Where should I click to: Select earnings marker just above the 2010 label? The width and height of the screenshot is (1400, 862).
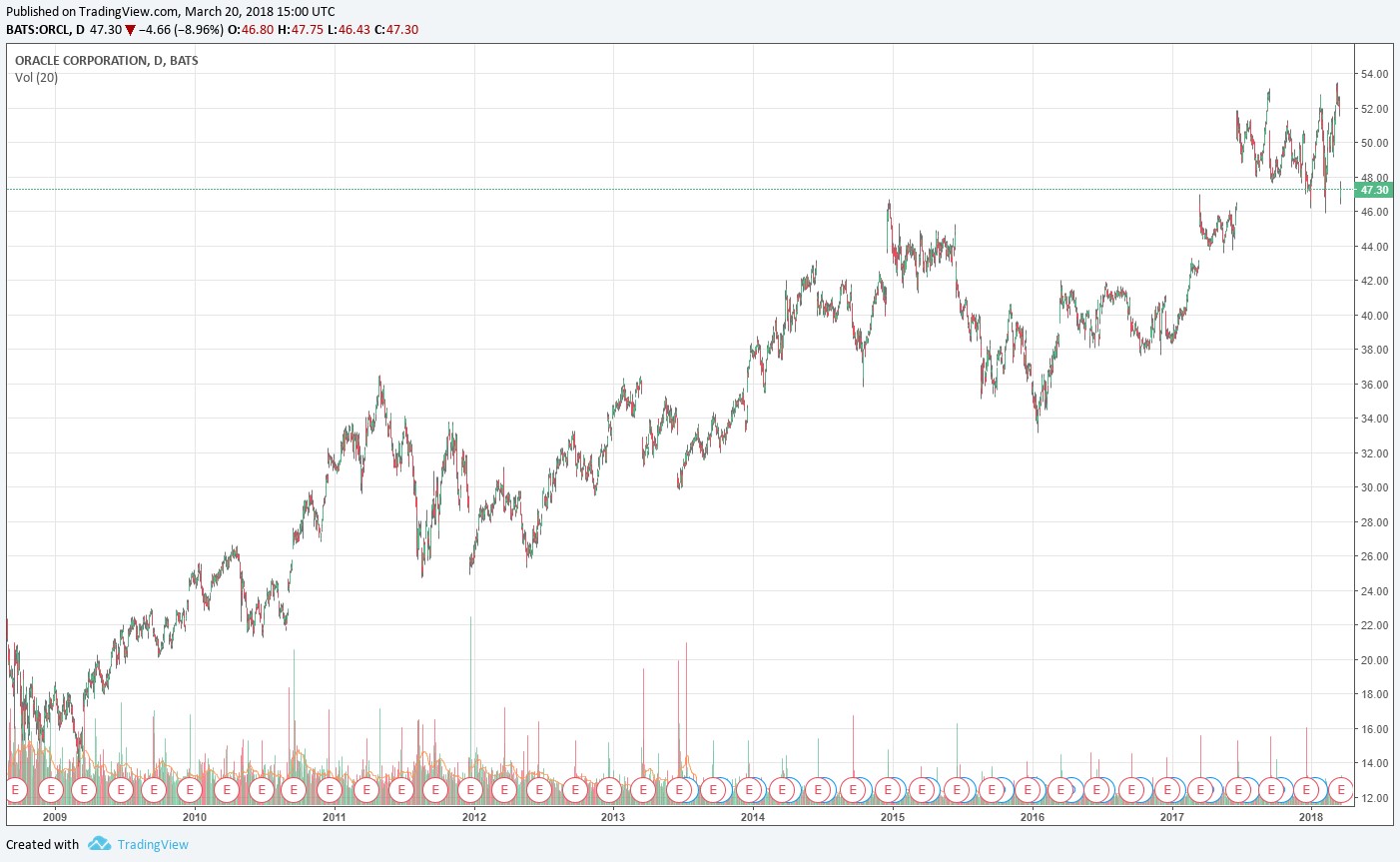coord(190,789)
